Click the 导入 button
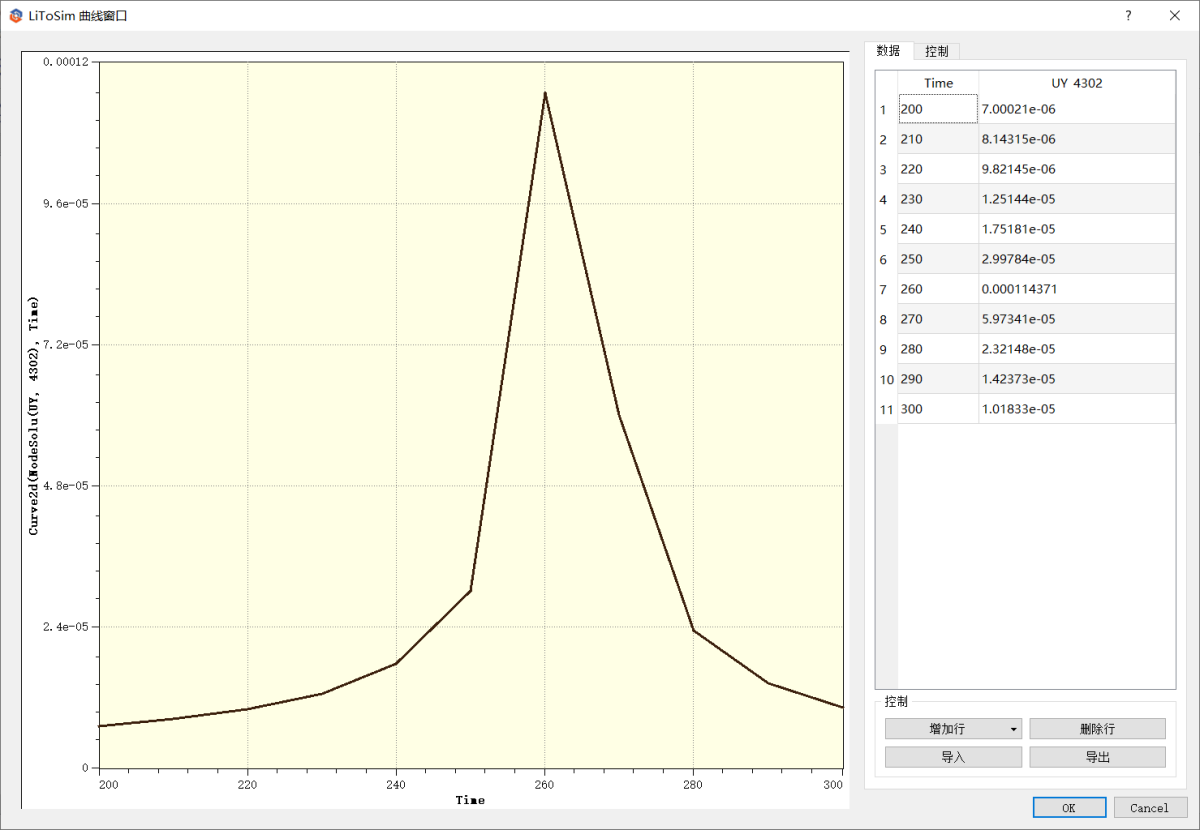The image size is (1200, 830). tap(953, 757)
